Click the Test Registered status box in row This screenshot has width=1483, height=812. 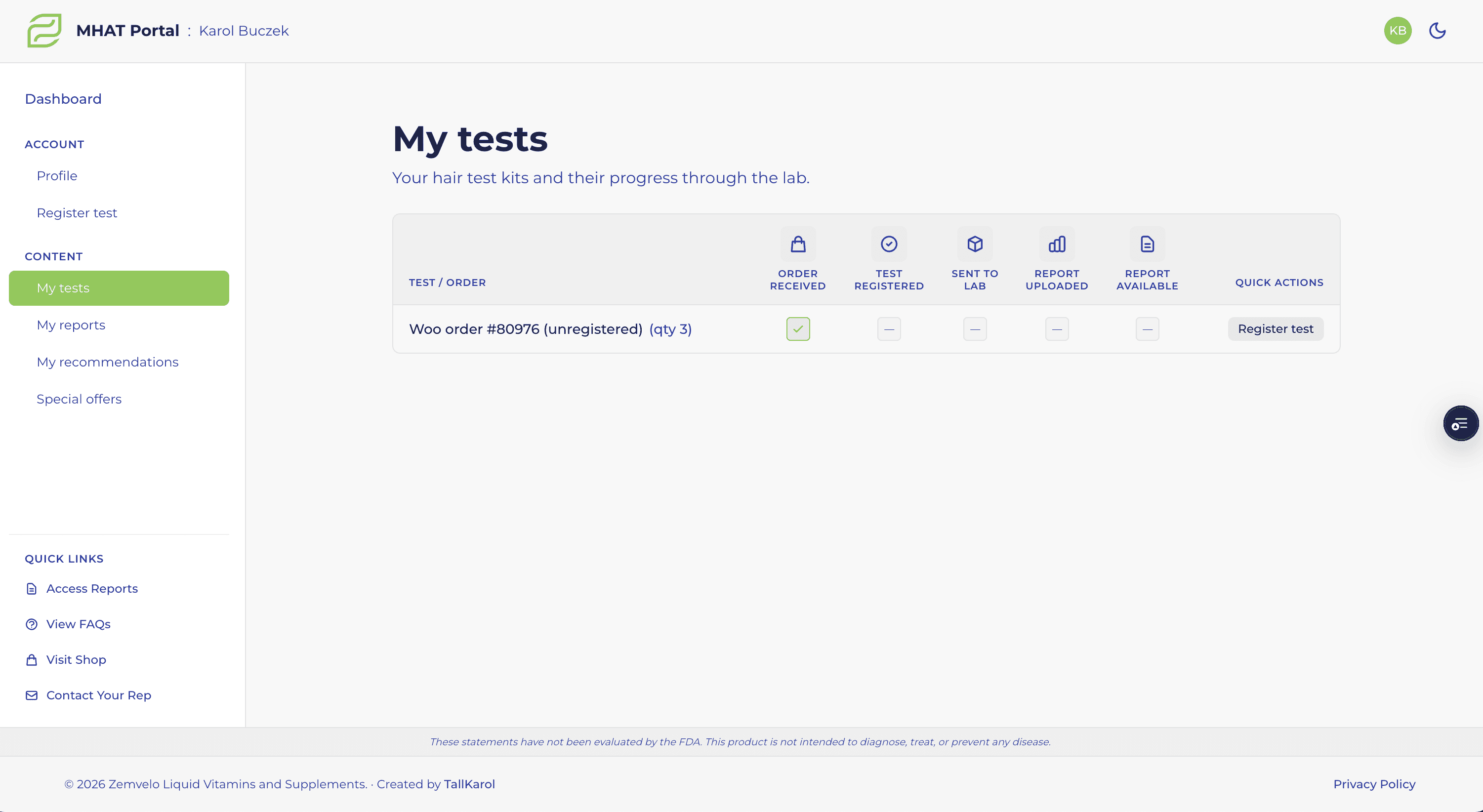coord(888,329)
